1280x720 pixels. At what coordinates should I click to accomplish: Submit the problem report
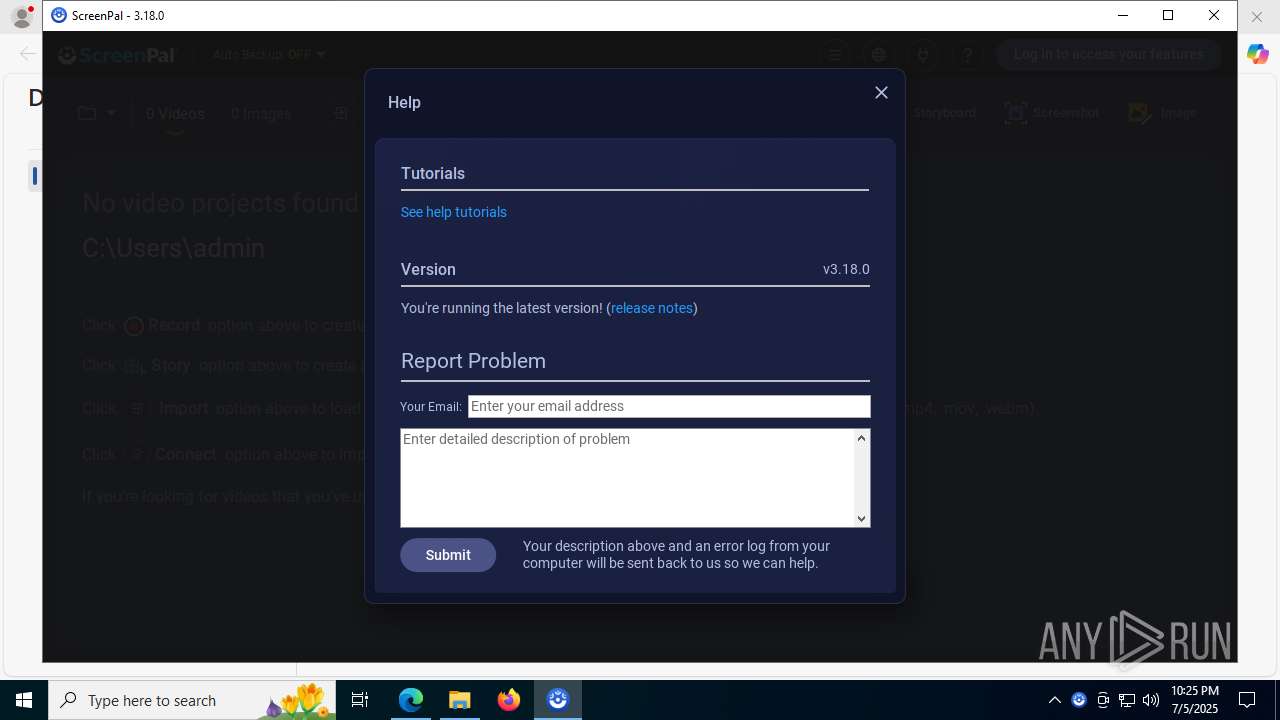(448, 555)
